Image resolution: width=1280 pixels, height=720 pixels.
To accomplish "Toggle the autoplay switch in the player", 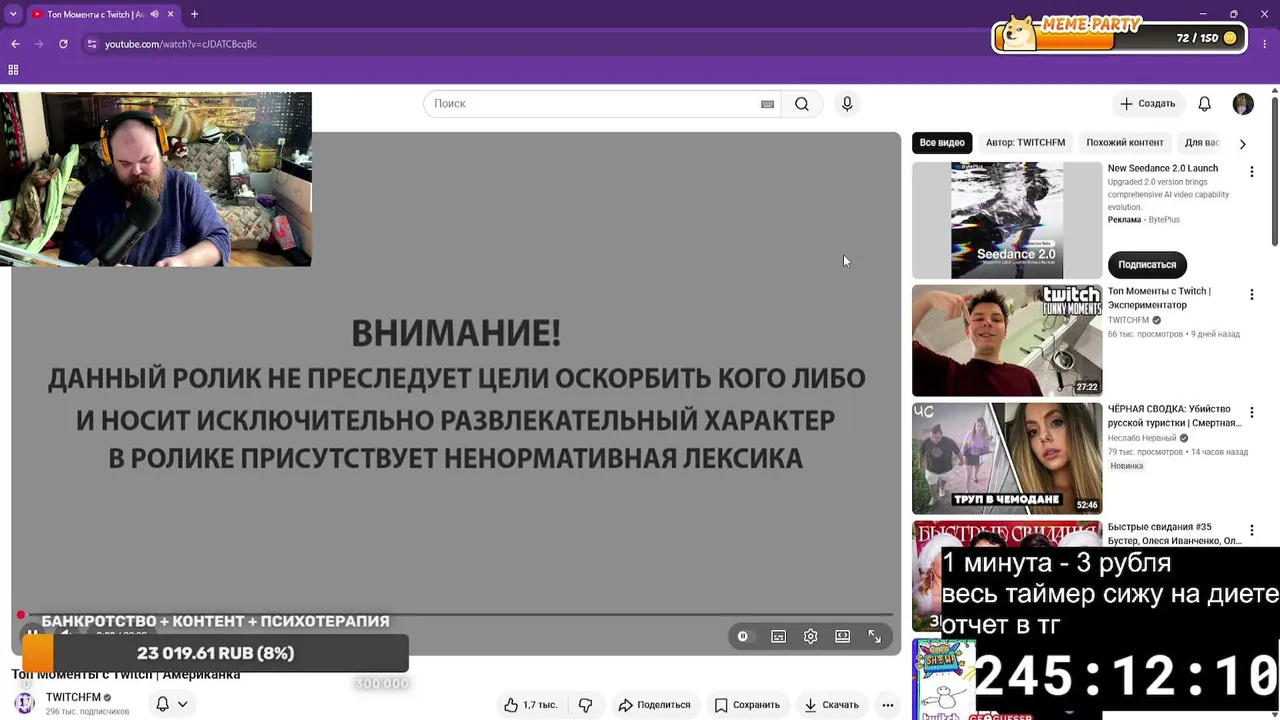I will click(743, 636).
